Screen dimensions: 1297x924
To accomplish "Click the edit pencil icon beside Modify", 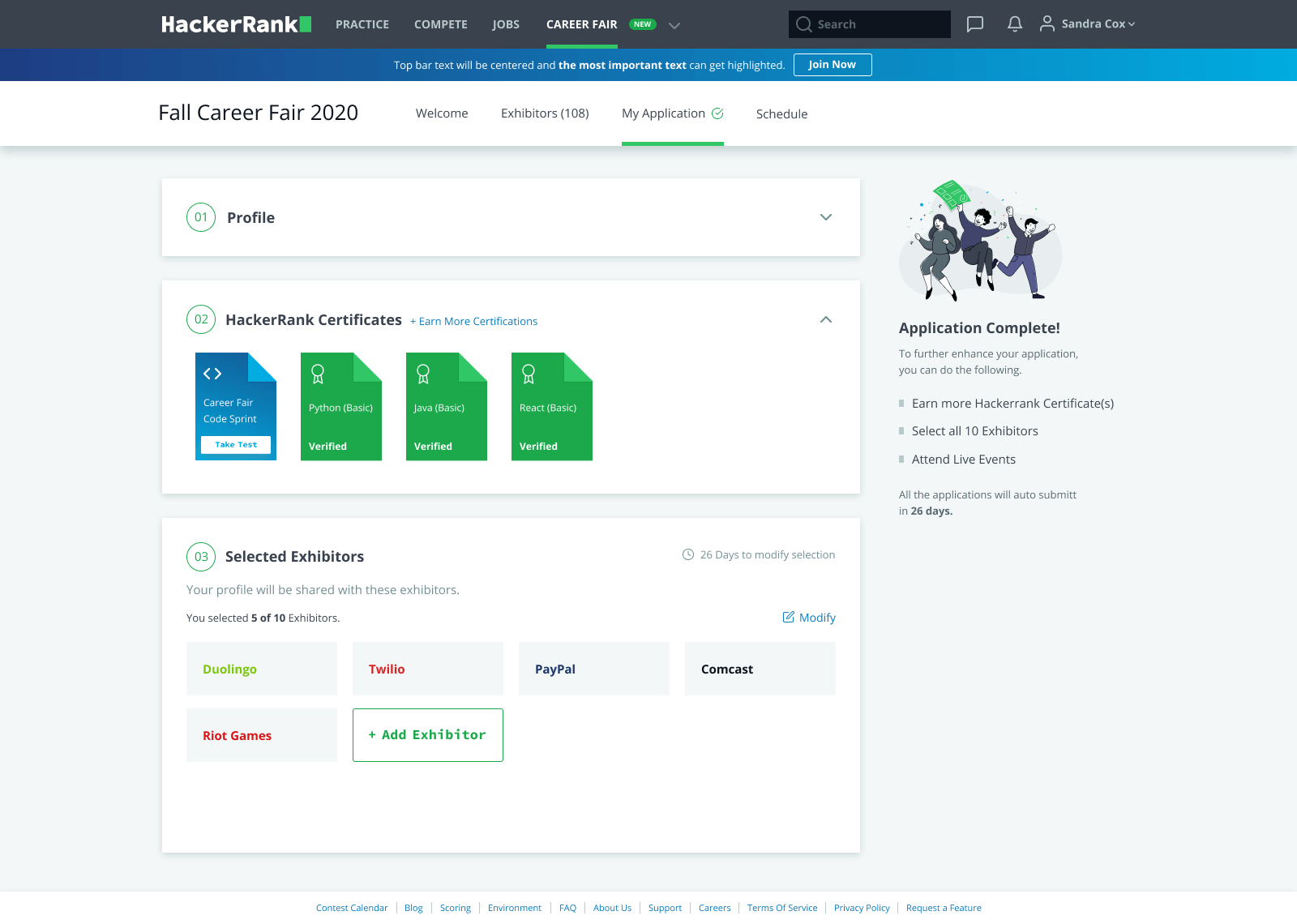I will pyautogui.click(x=789, y=617).
